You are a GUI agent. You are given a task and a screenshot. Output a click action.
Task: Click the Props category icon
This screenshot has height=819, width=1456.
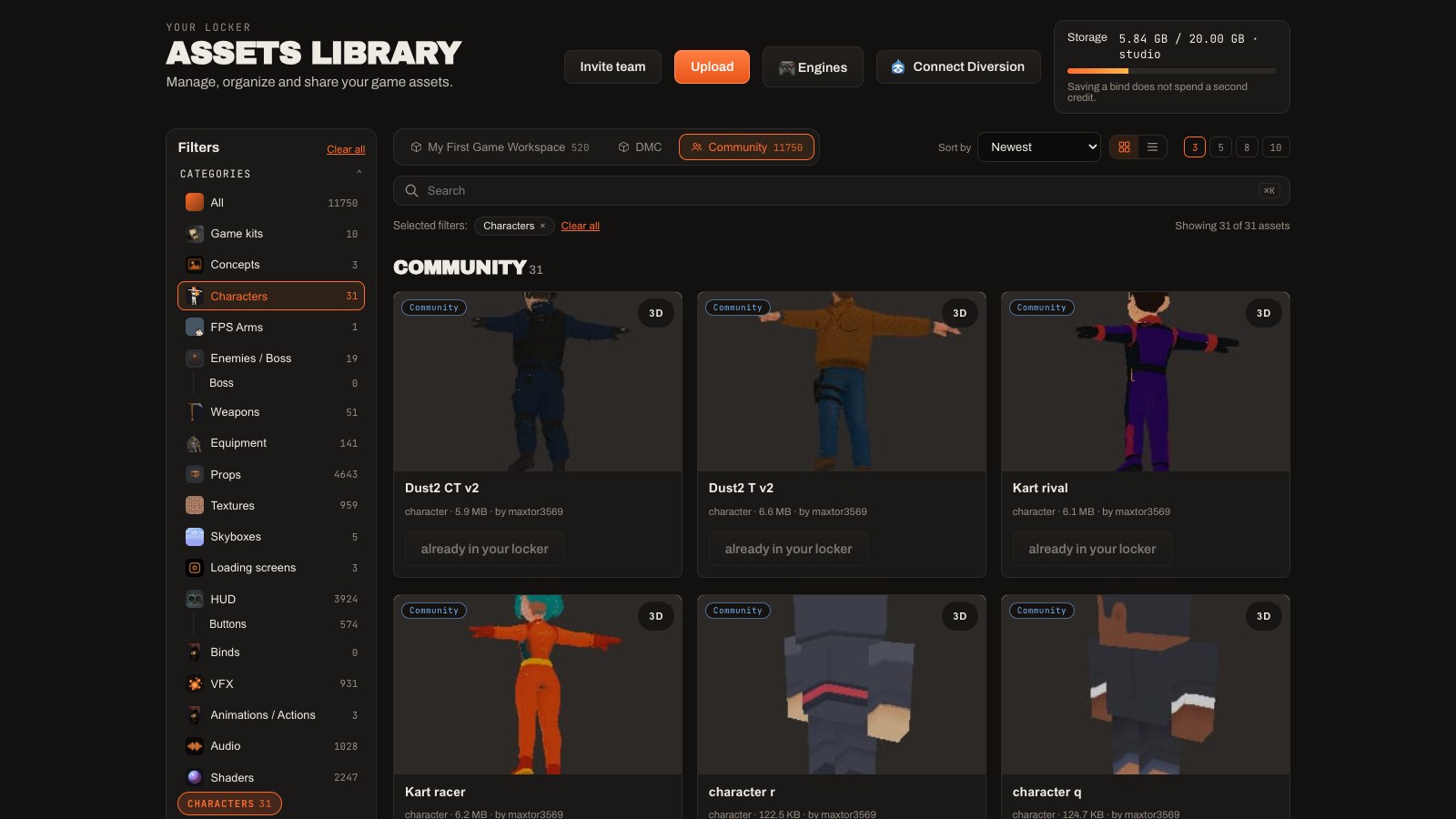click(x=195, y=474)
